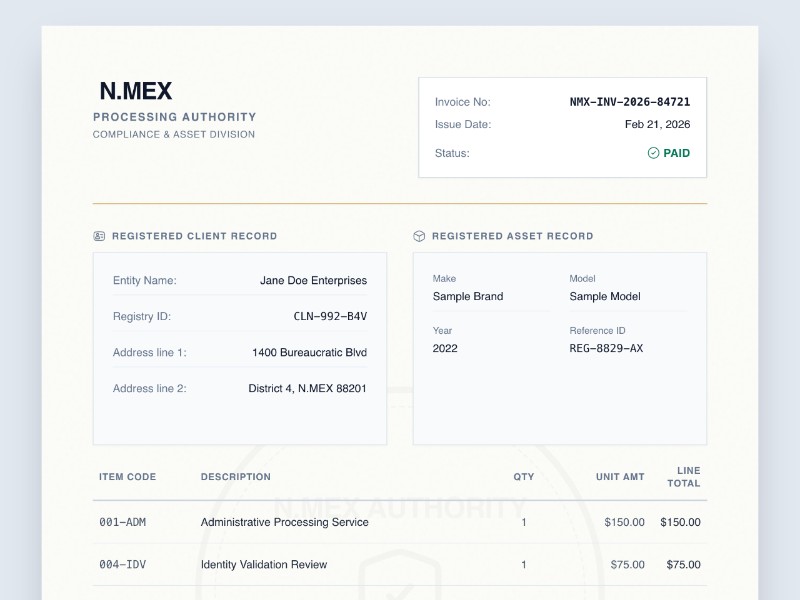This screenshot has height=600, width=800.
Task: Select item code '001-ADM'
Action: pos(122,522)
